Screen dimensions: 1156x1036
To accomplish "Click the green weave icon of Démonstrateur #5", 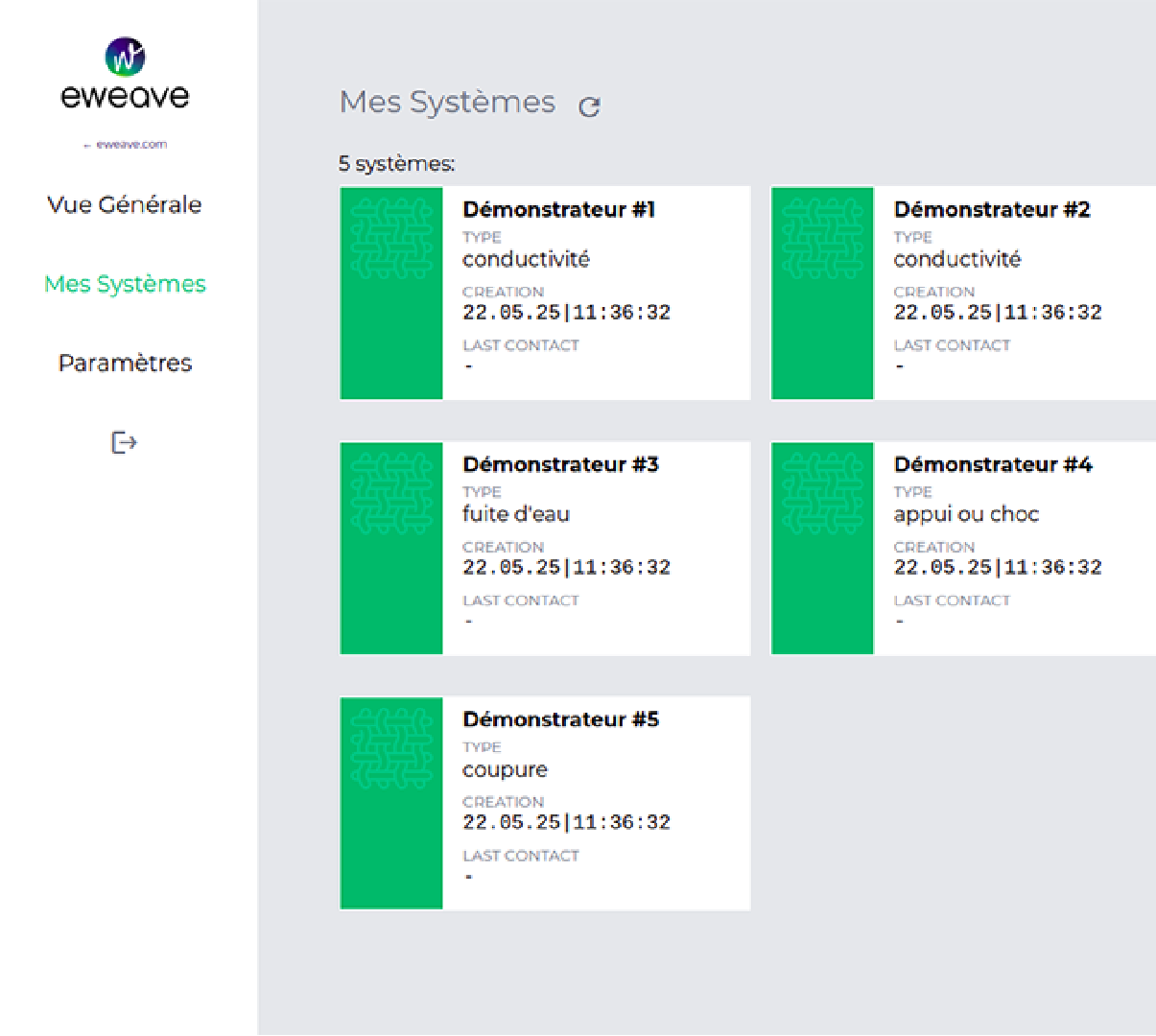I will point(391,749).
